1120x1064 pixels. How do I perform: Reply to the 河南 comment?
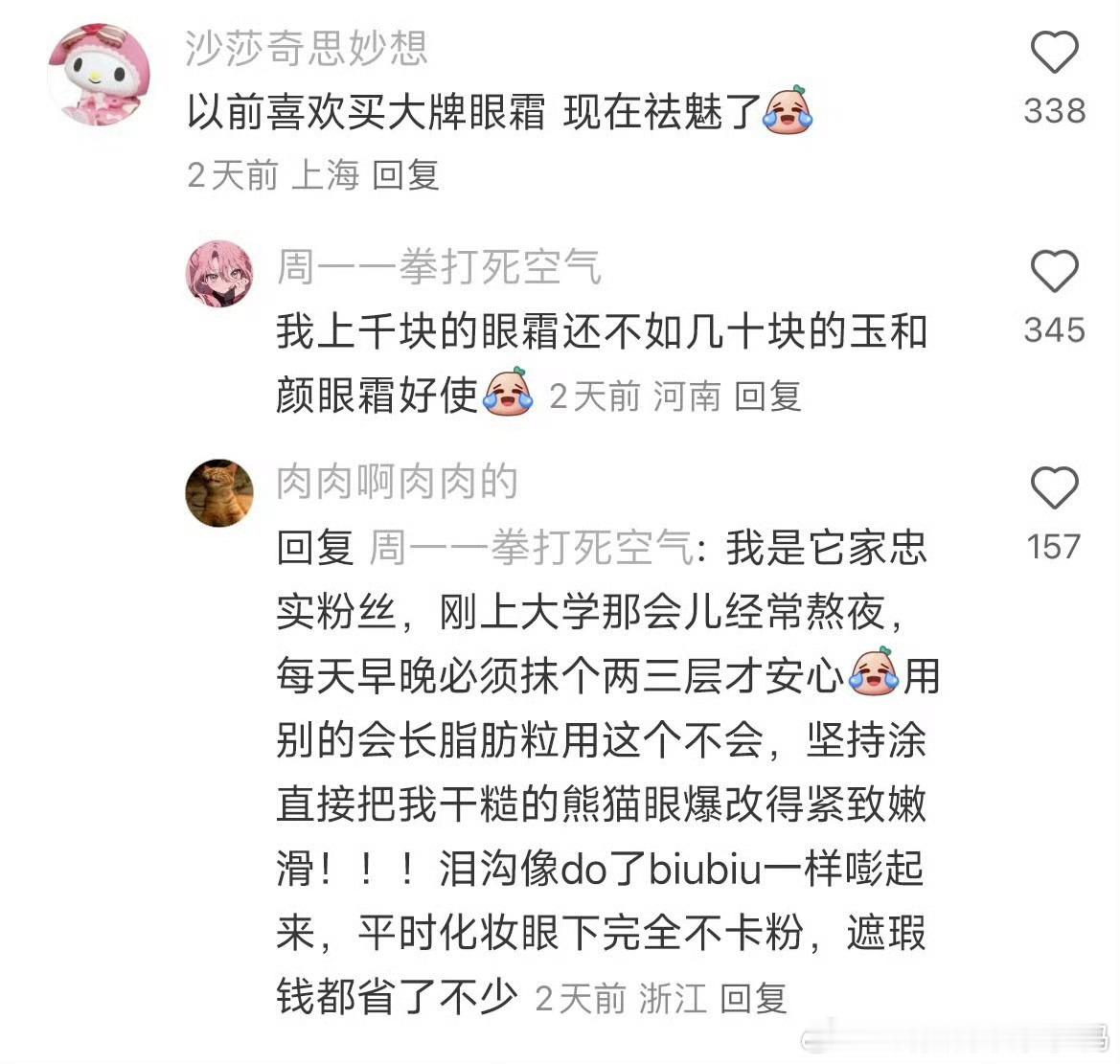(x=767, y=396)
